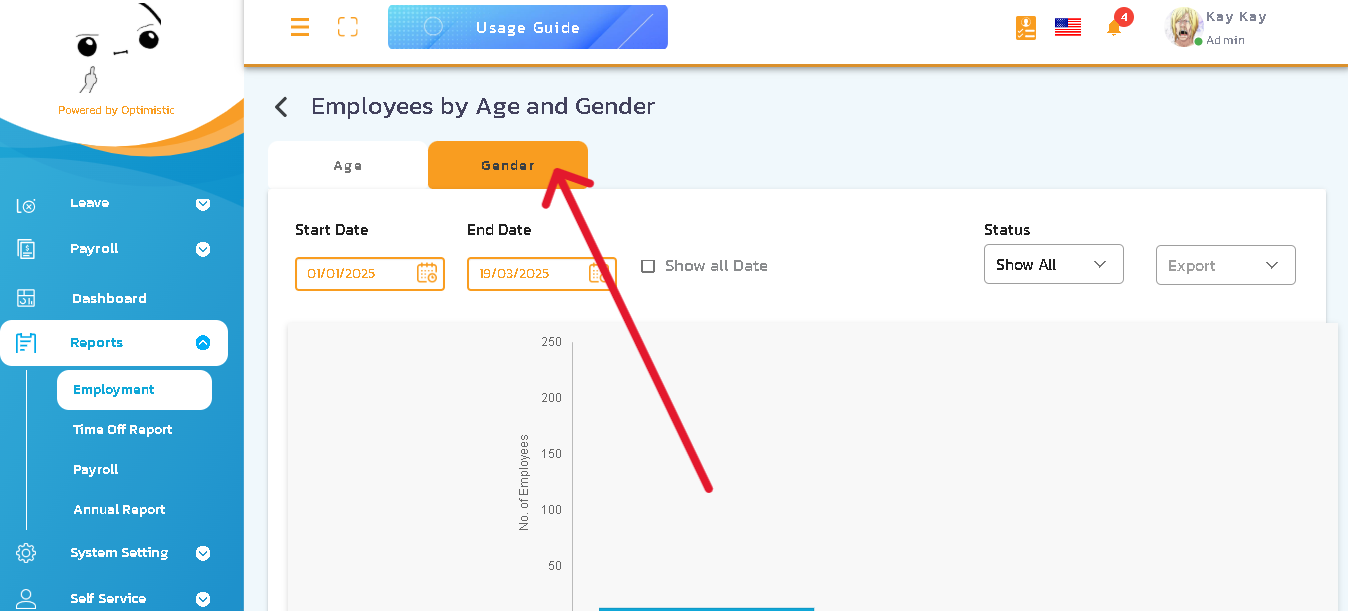Click the End Date input field

pyautogui.click(x=527, y=274)
